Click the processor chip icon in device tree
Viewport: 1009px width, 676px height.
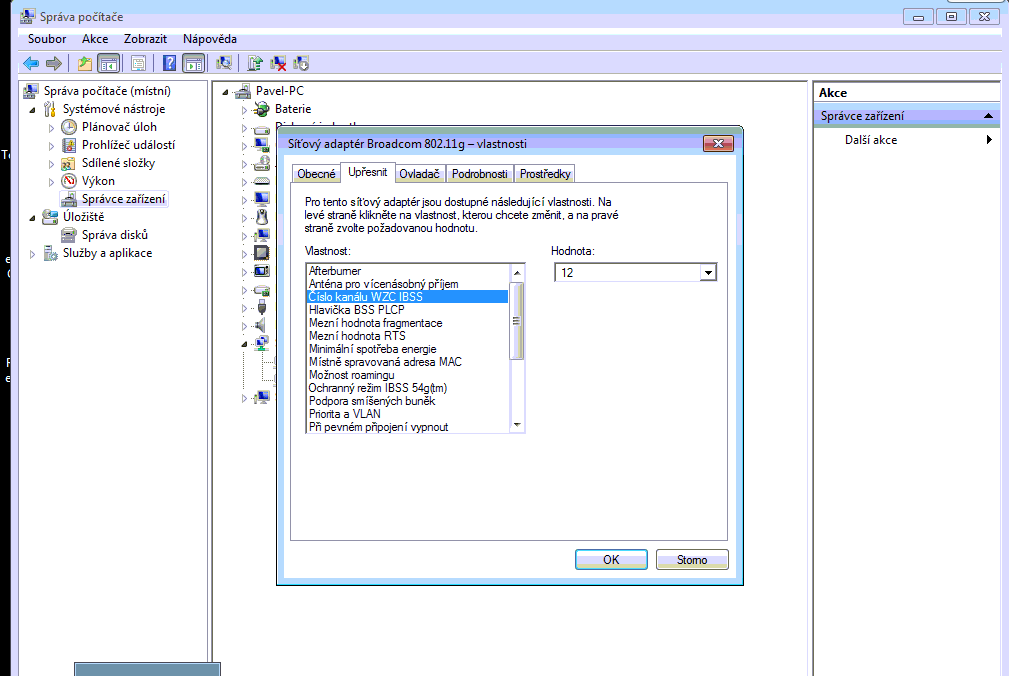pos(261,253)
